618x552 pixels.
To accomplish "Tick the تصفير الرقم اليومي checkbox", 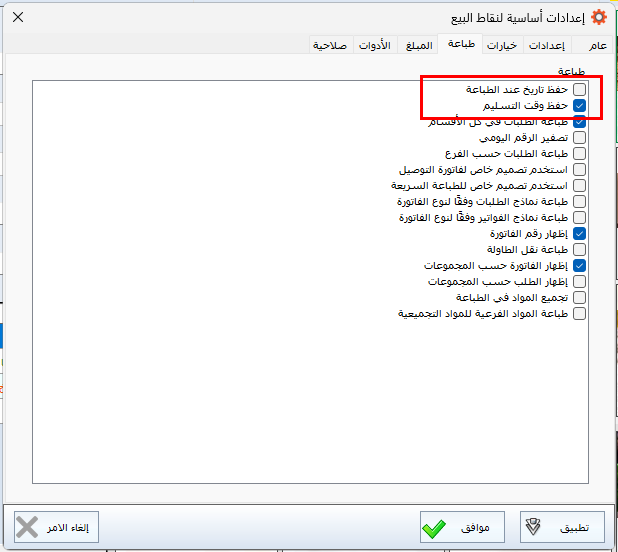I will [x=579, y=138].
